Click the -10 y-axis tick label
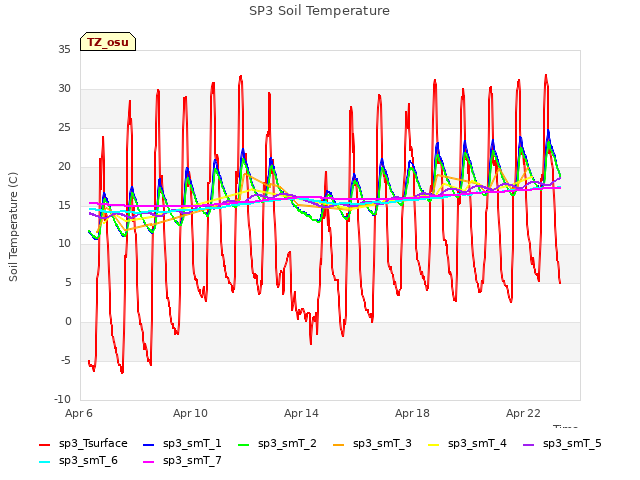The image size is (640, 480). point(63,399)
